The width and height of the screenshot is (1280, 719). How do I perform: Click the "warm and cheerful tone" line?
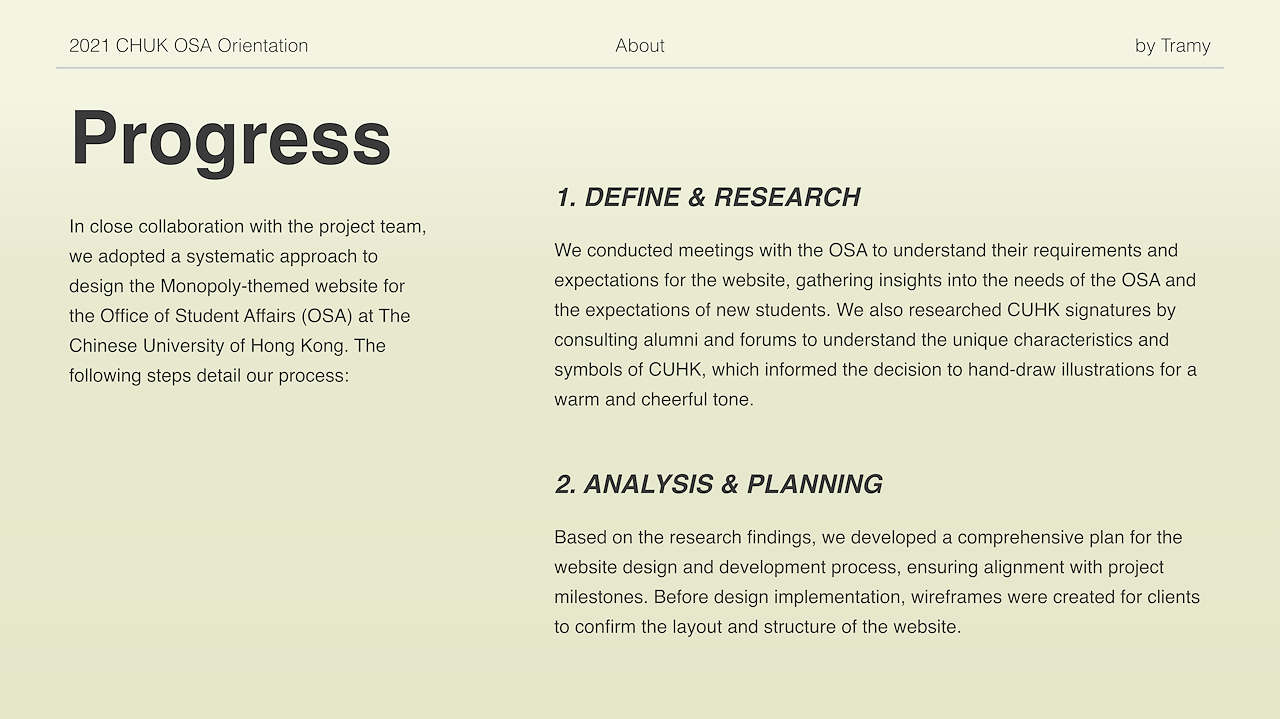(653, 400)
